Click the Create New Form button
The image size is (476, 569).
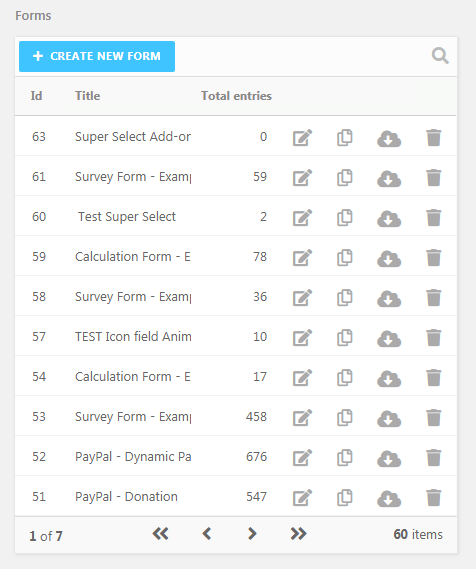pyautogui.click(x=97, y=56)
